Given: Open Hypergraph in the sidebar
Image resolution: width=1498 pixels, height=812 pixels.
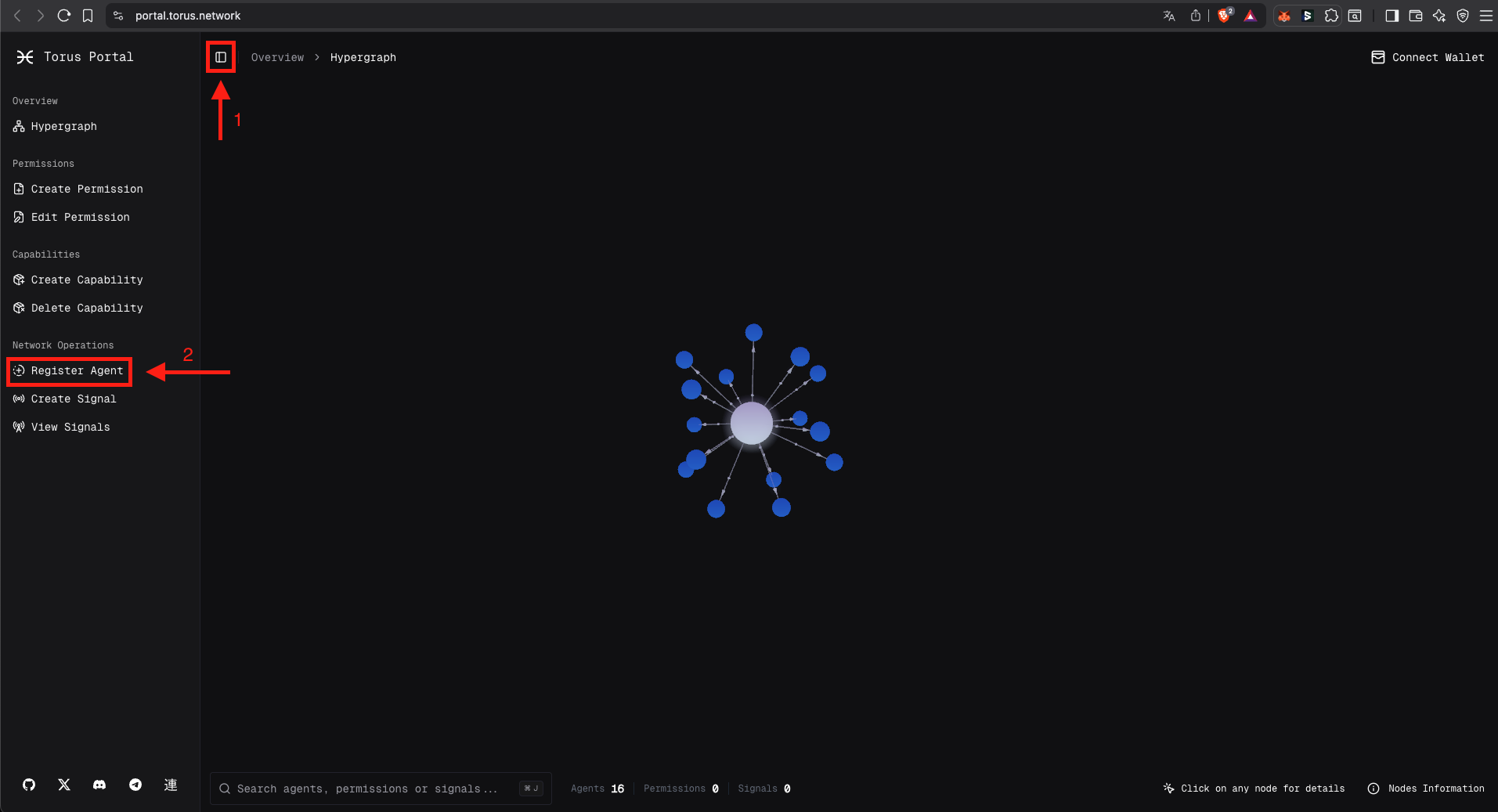Looking at the screenshot, I should coord(63,126).
